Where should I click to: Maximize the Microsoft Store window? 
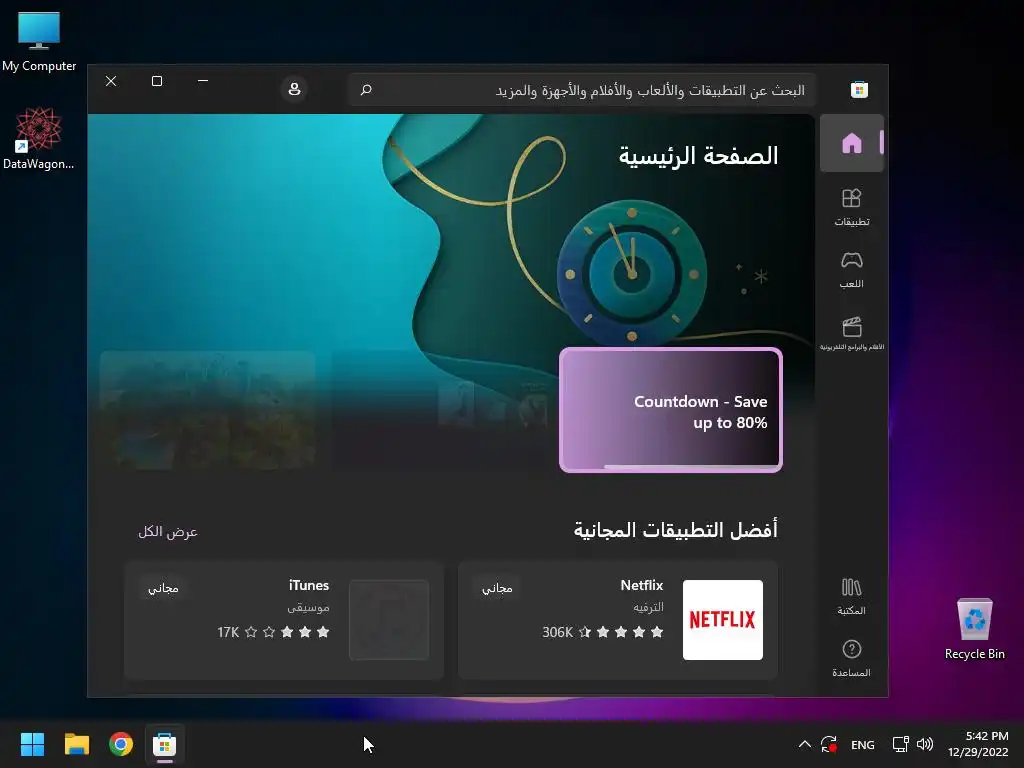(x=157, y=81)
